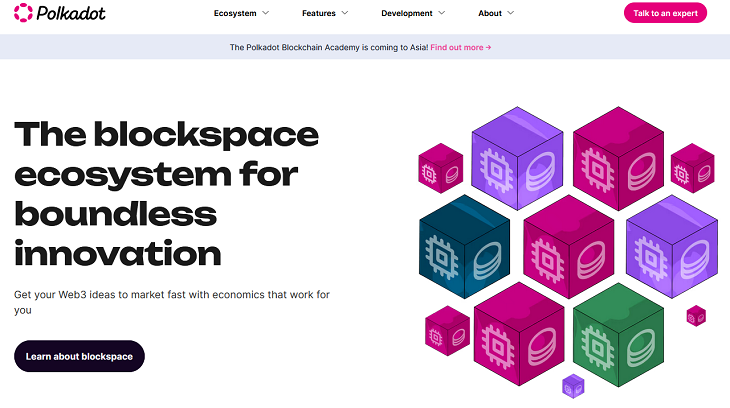Open the Development menu
This screenshot has width=730, height=408.
[x=407, y=13]
